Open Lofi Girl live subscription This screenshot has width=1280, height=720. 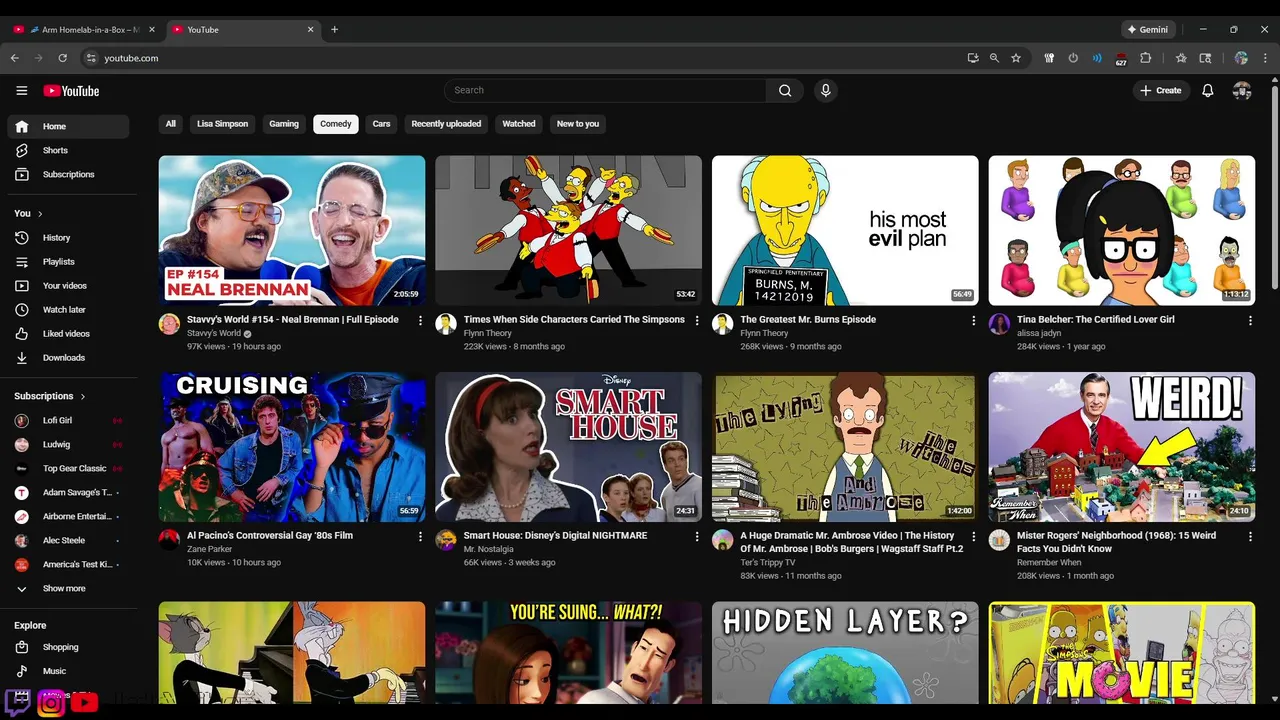tap(68, 420)
